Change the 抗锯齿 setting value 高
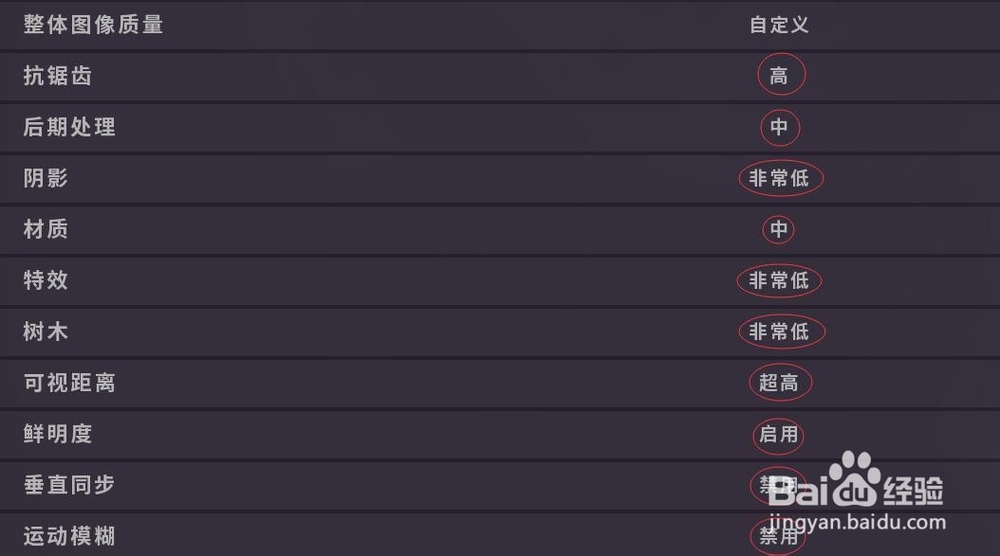Image resolution: width=1000 pixels, height=556 pixels. 779,76
